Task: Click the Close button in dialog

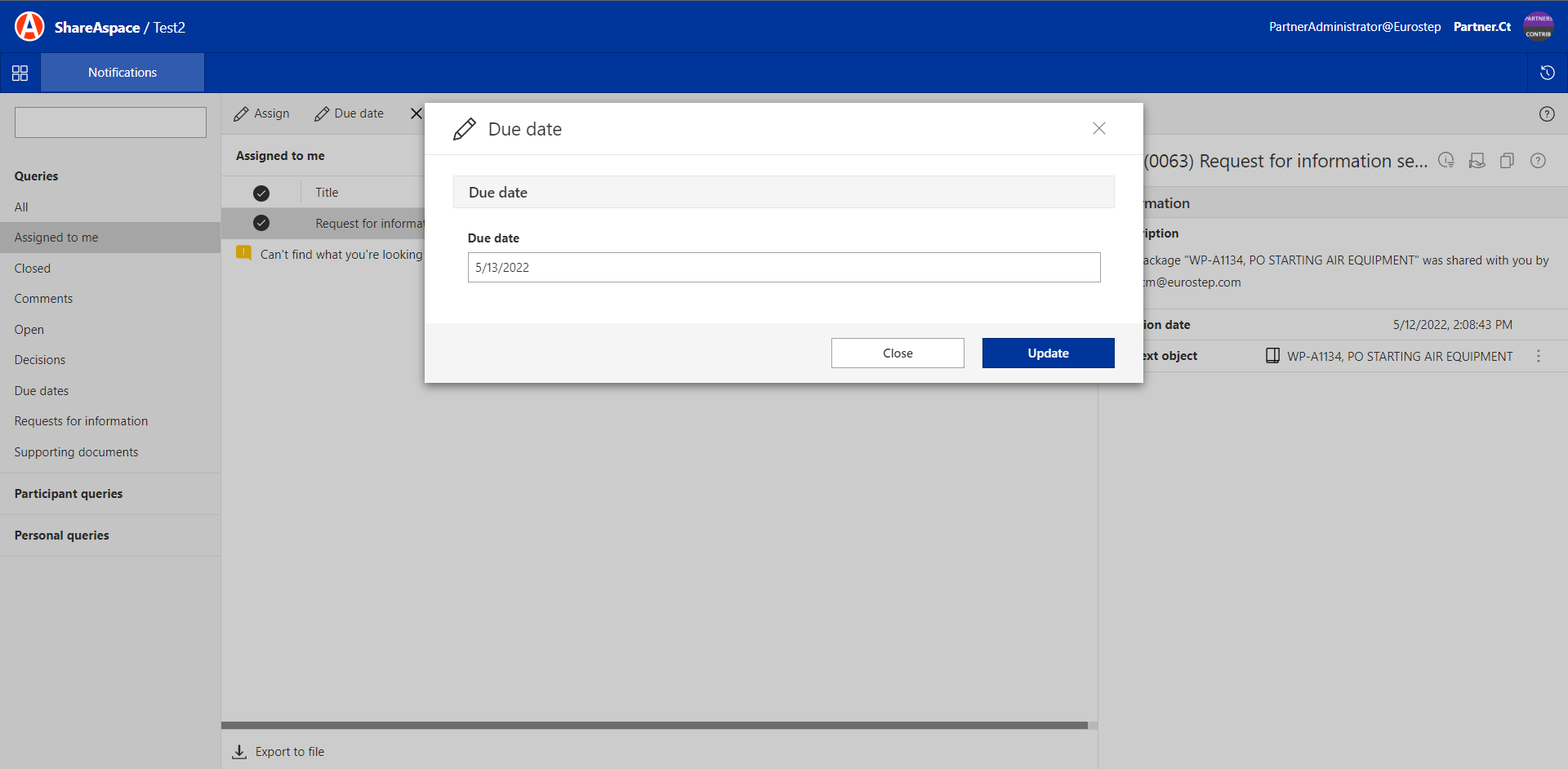Action: pyautogui.click(x=898, y=353)
